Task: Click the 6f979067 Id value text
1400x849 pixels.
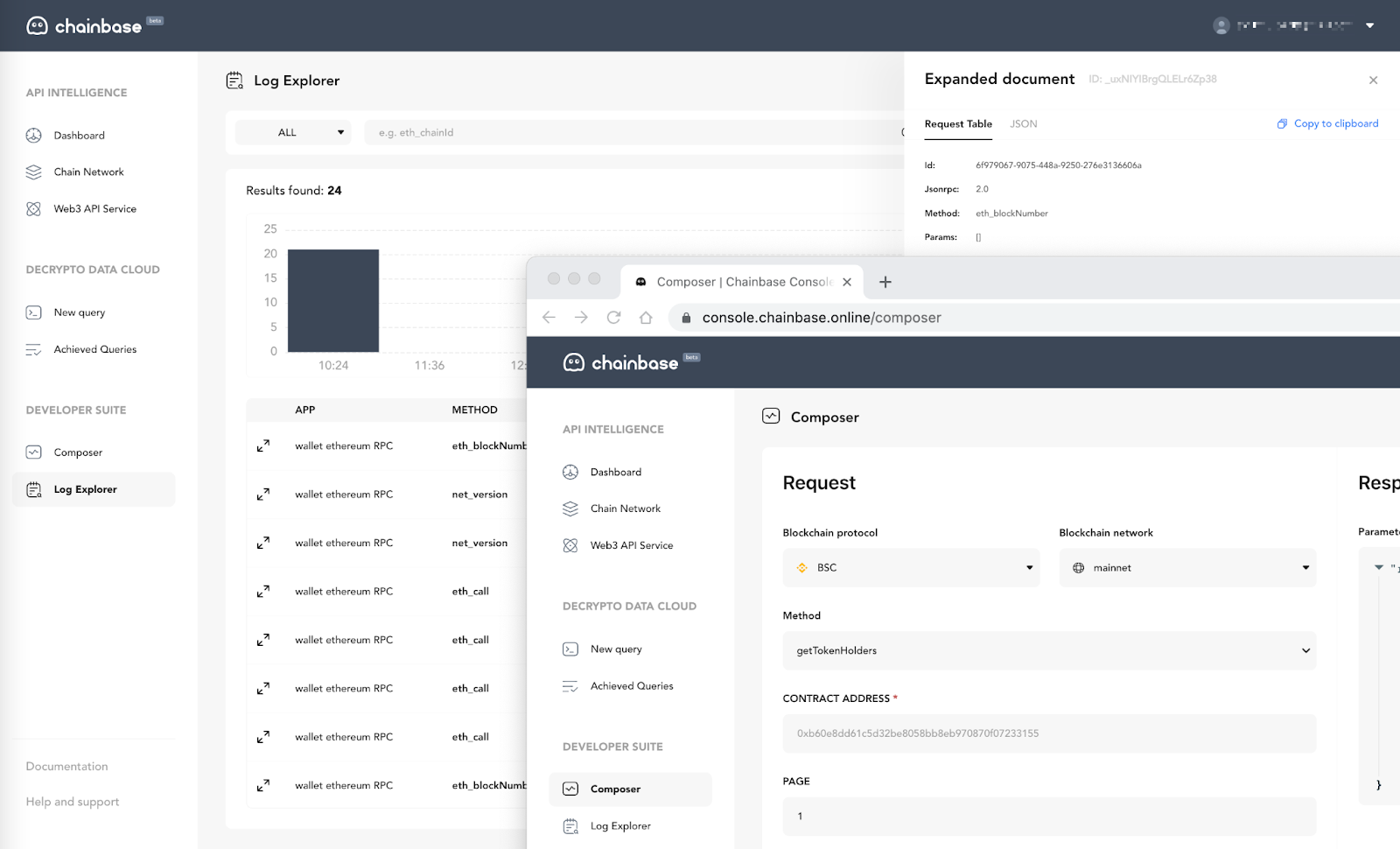Action: pyautogui.click(x=1058, y=165)
